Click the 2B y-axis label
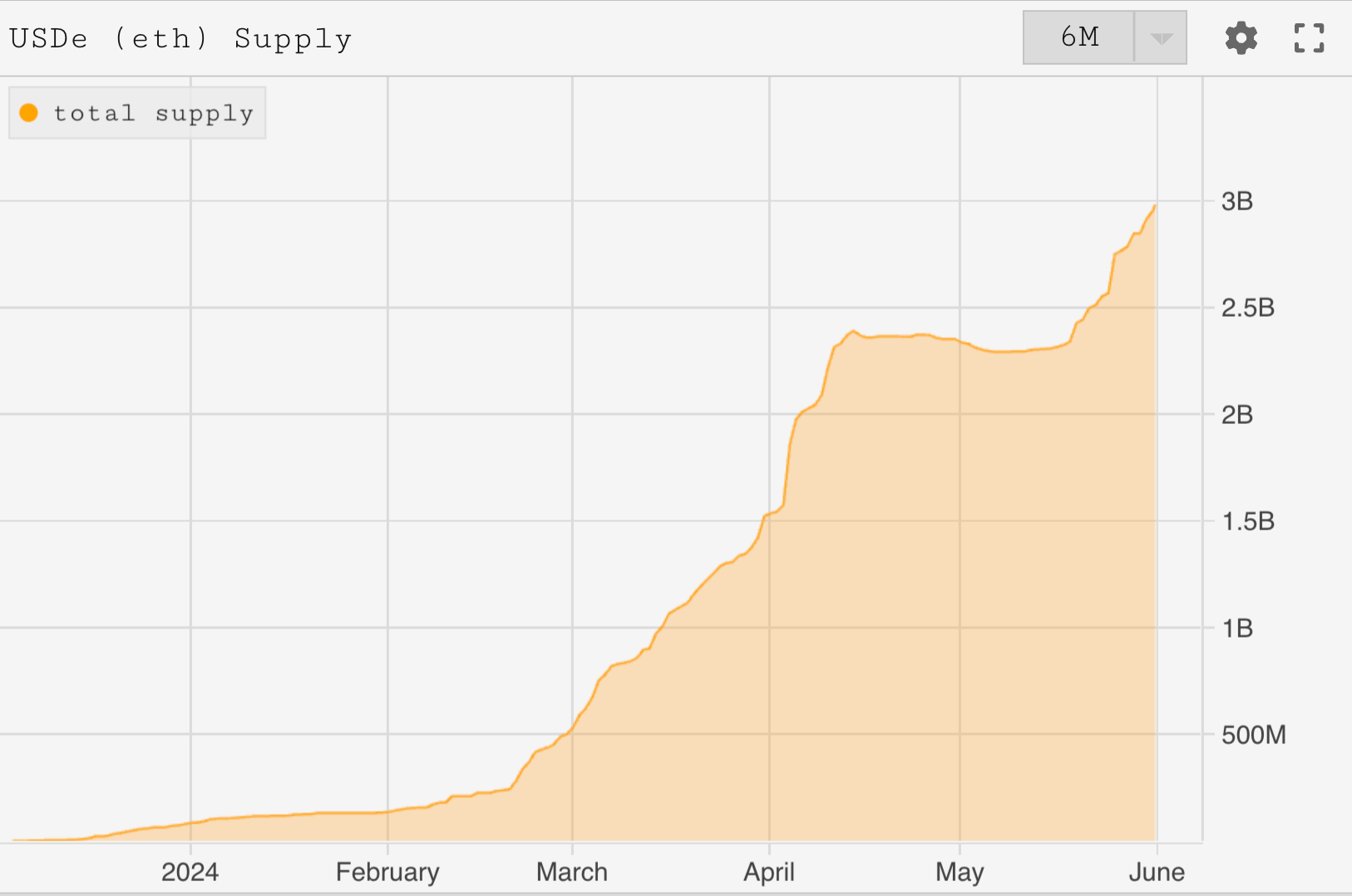This screenshot has width=1352, height=896. point(1236,415)
